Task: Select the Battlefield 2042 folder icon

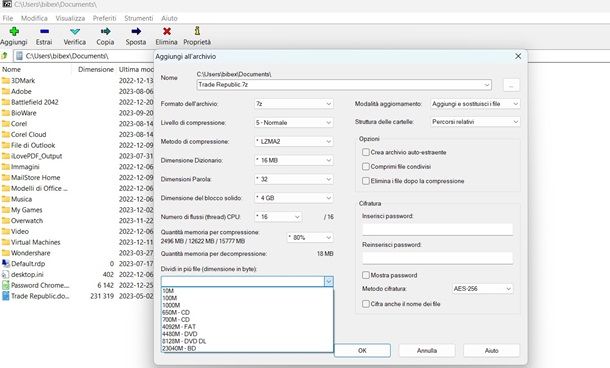Action: 5,102
